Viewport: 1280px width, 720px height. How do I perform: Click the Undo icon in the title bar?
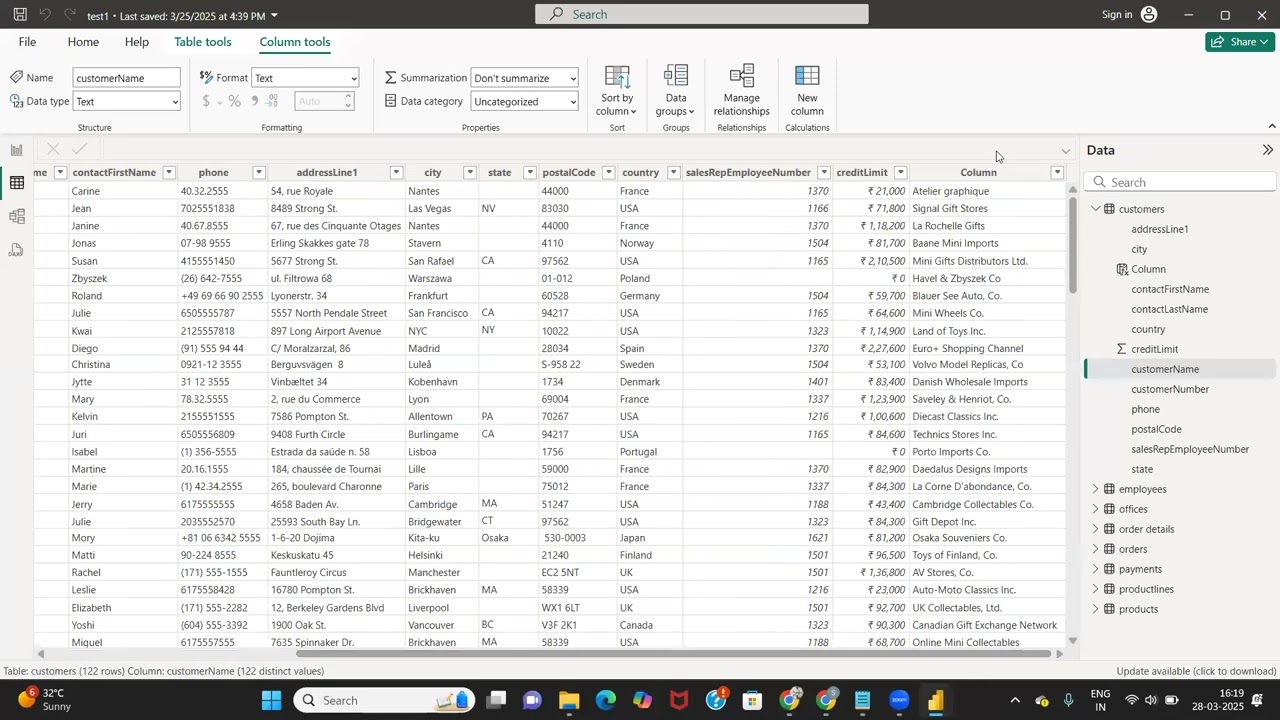tap(45, 15)
